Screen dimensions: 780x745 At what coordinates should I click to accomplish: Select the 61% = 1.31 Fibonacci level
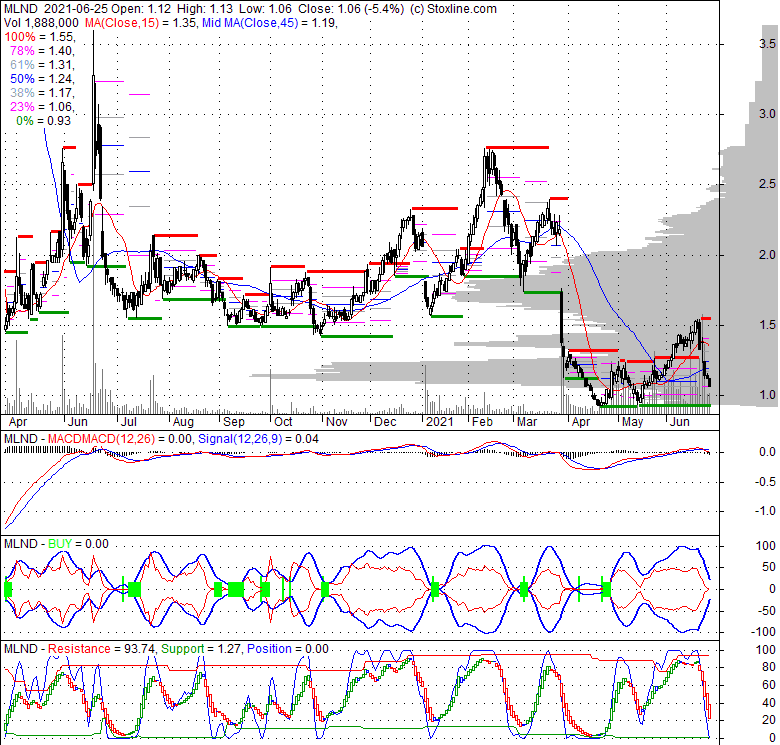tap(42, 65)
